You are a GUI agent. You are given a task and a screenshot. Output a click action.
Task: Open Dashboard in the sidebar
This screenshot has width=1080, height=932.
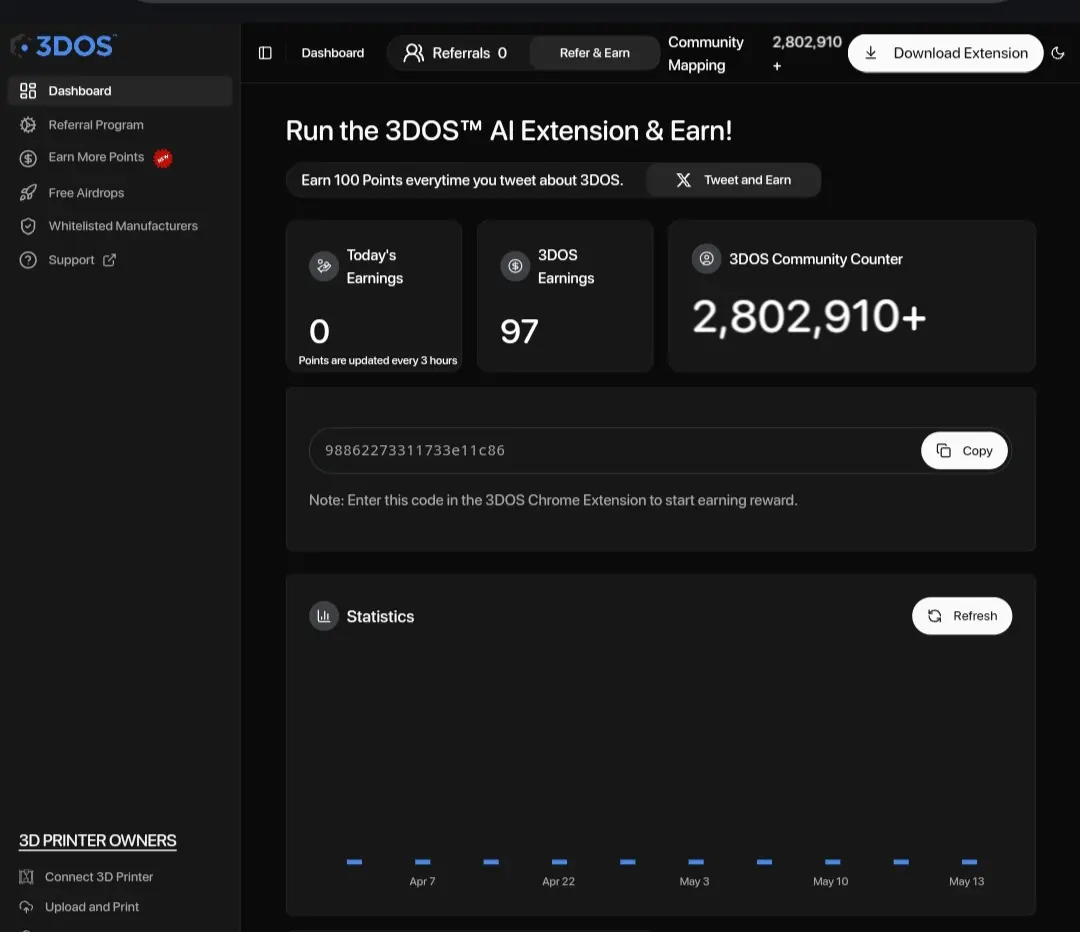click(120, 91)
